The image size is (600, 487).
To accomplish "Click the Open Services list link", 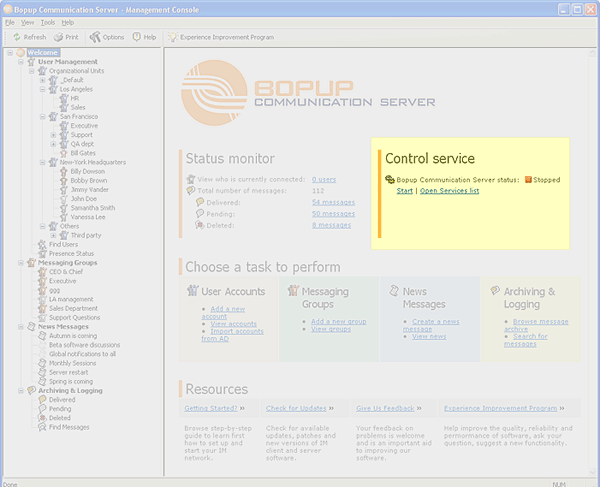I will click(450, 190).
